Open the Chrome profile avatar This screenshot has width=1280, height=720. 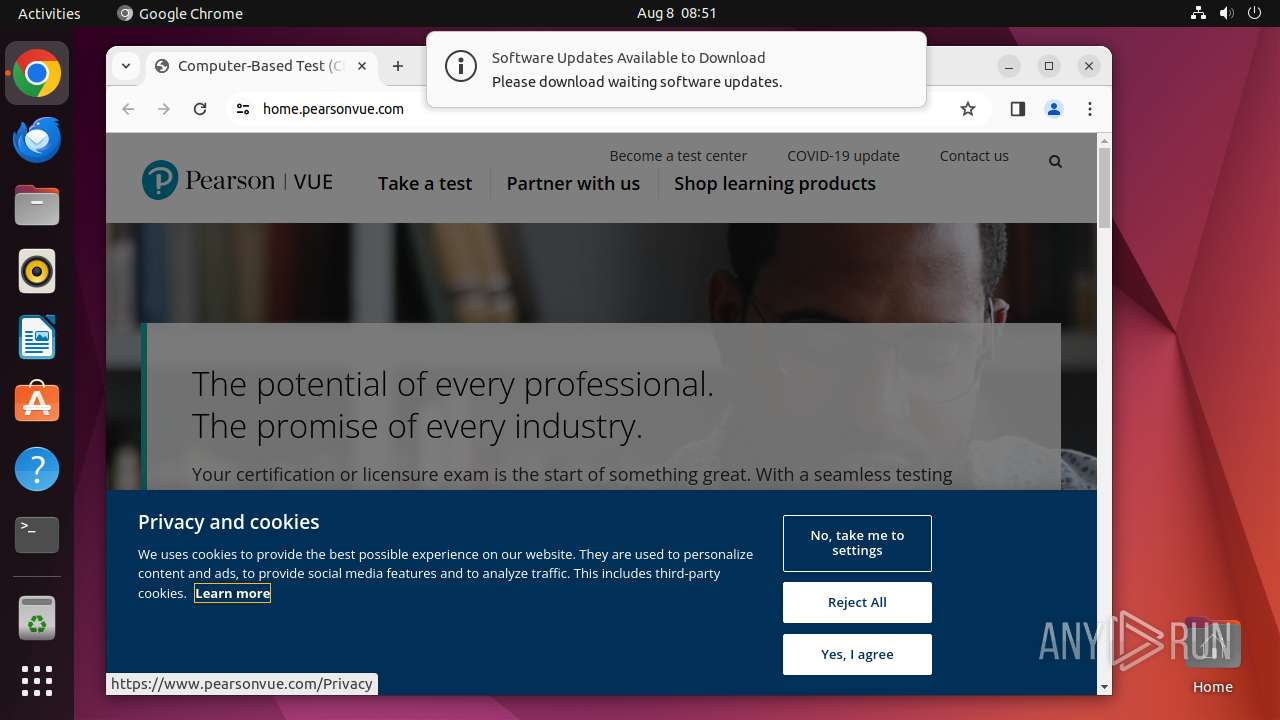click(x=1053, y=109)
